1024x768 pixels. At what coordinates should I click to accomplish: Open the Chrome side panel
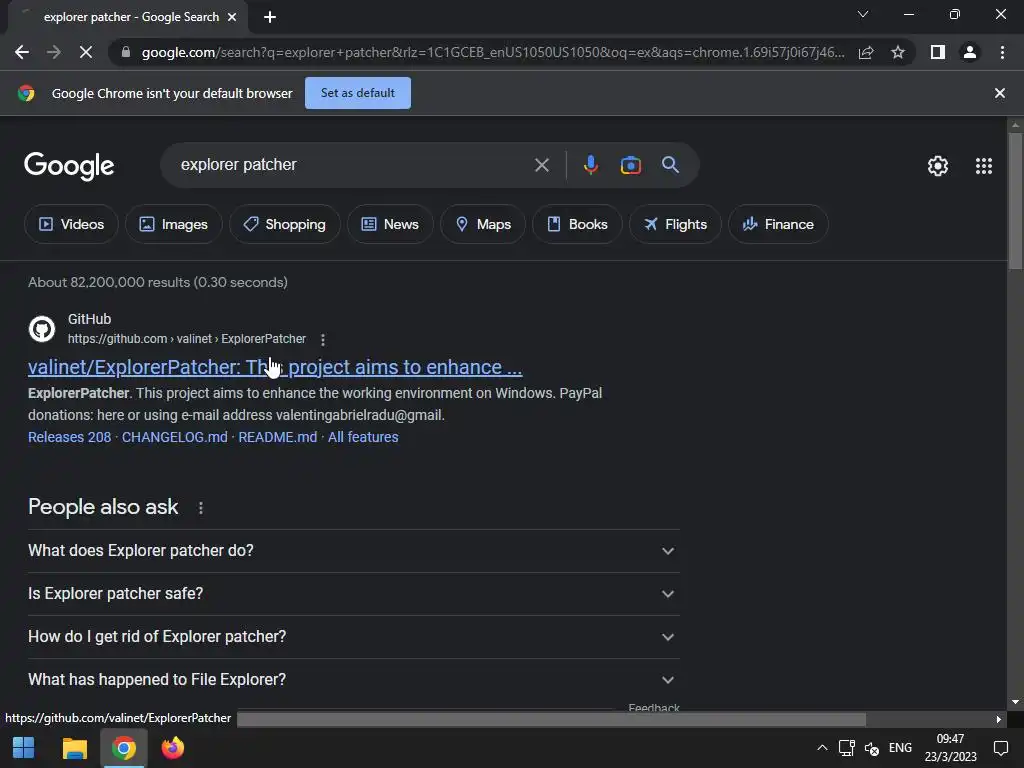(x=938, y=52)
